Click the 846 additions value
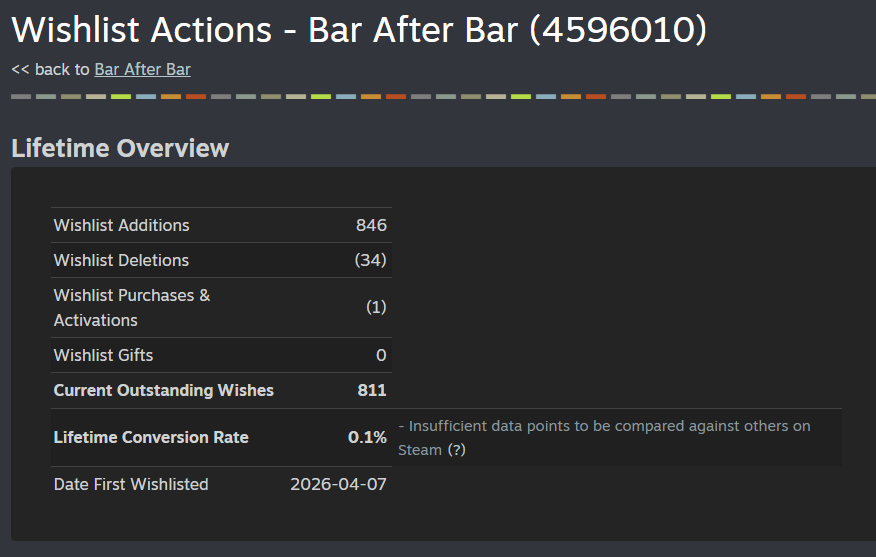 pyautogui.click(x=371, y=225)
